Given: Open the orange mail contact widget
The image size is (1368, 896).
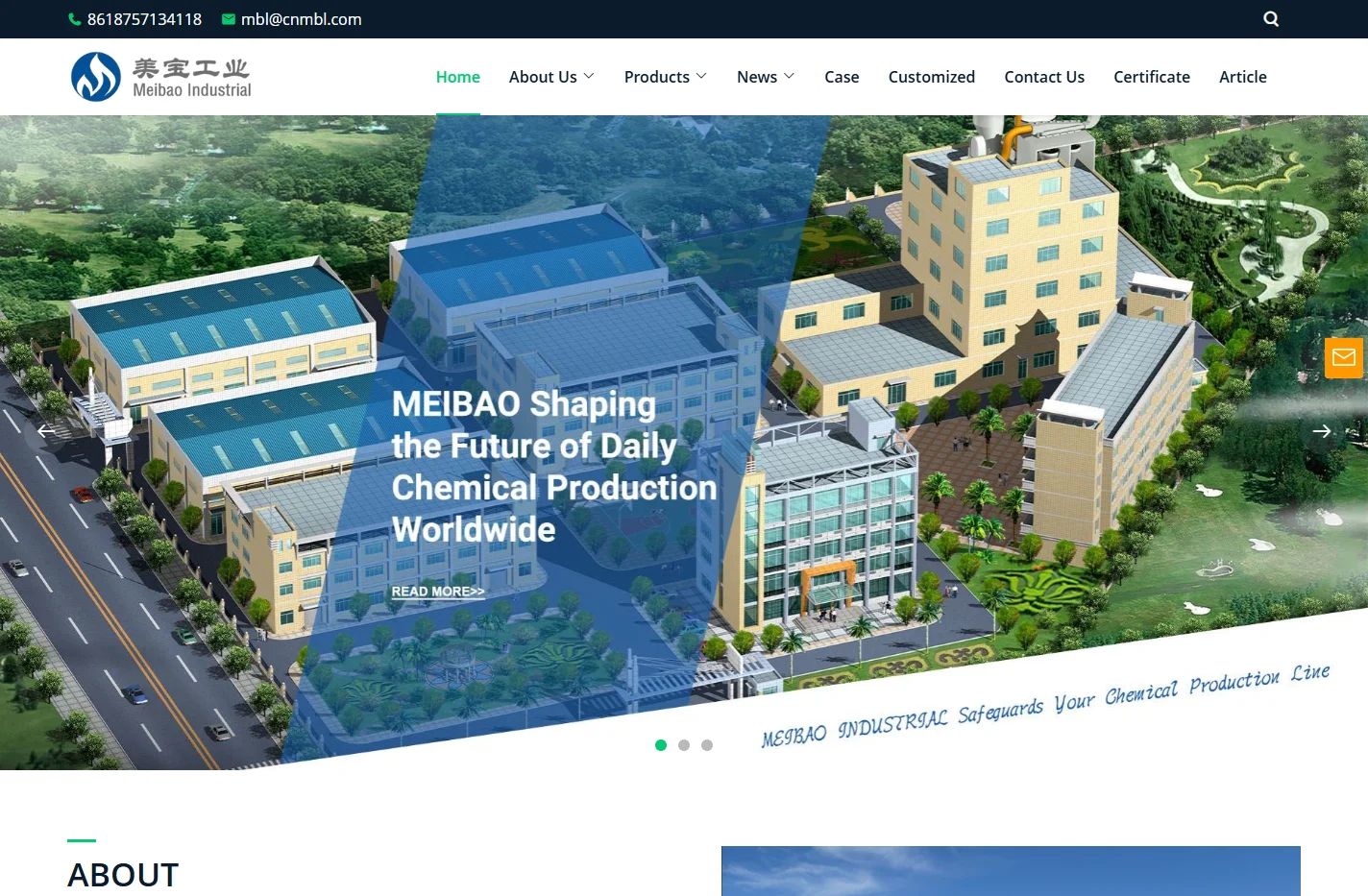Looking at the screenshot, I should (1344, 358).
